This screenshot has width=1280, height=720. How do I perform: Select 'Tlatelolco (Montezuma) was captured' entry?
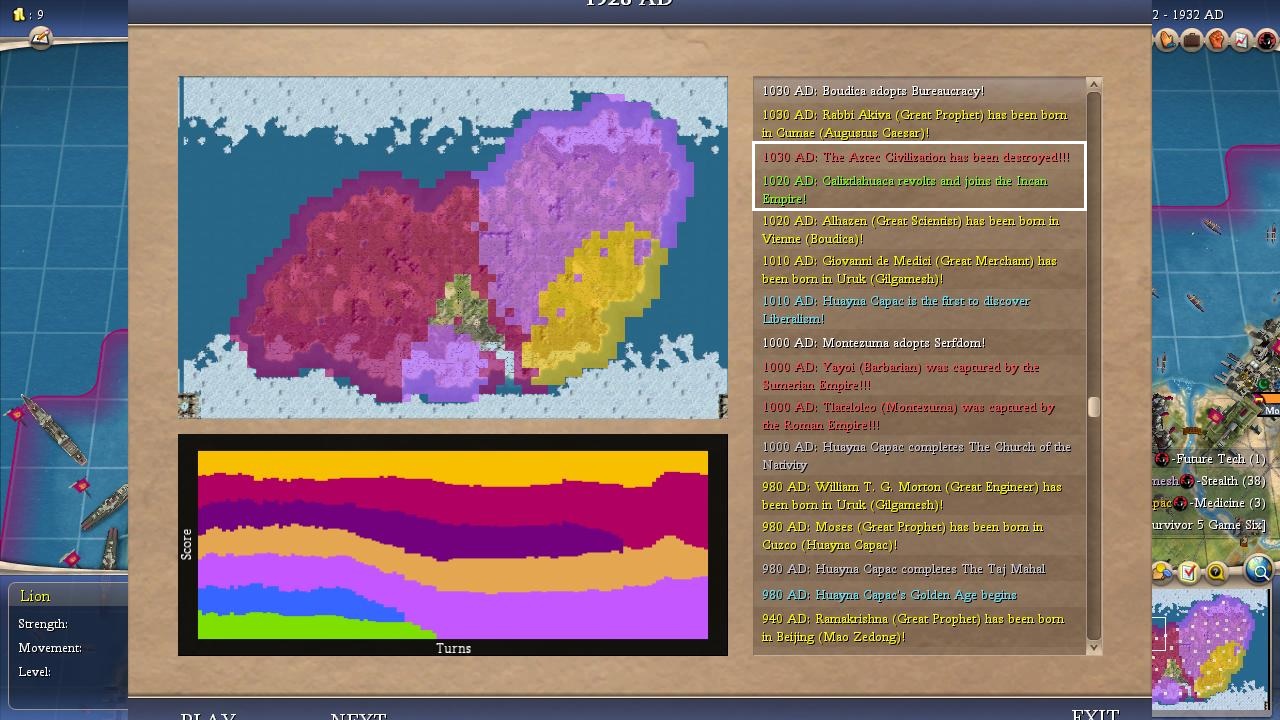(919, 416)
